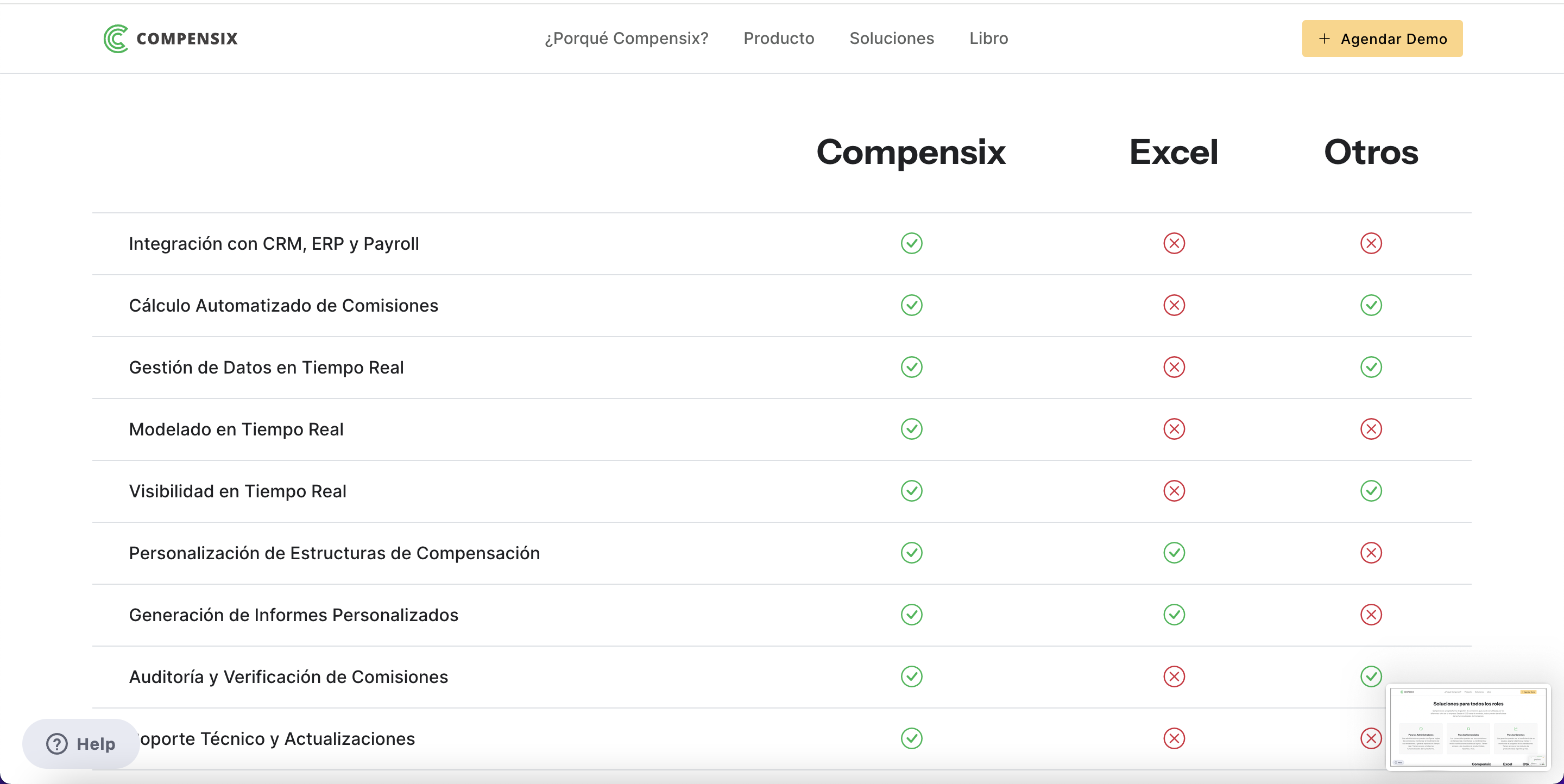Open the Help widget
Viewport: 1564px width, 784px height.
(81, 743)
